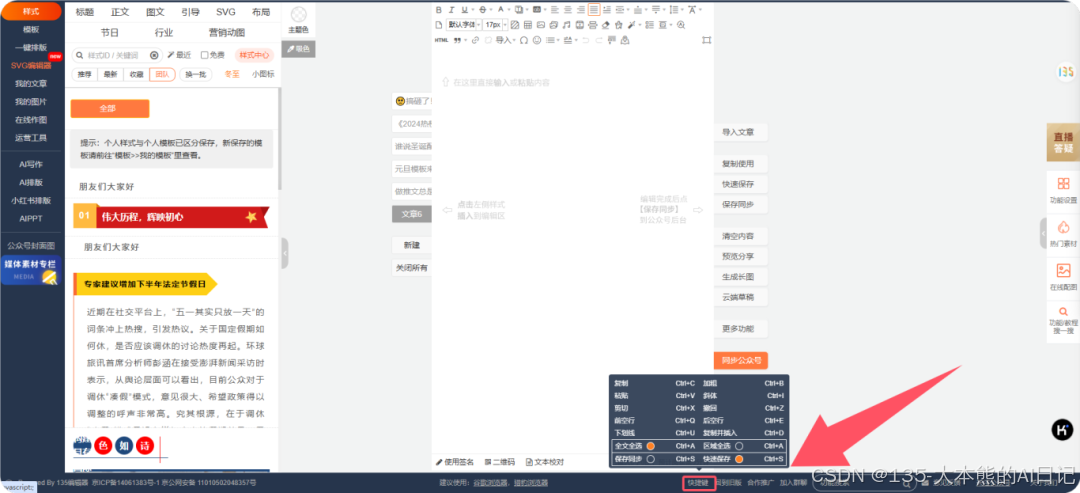Screen dimensions: 1080x493
Task: Open the line spacing dropdown
Action: pyautogui.click(x=683, y=10)
